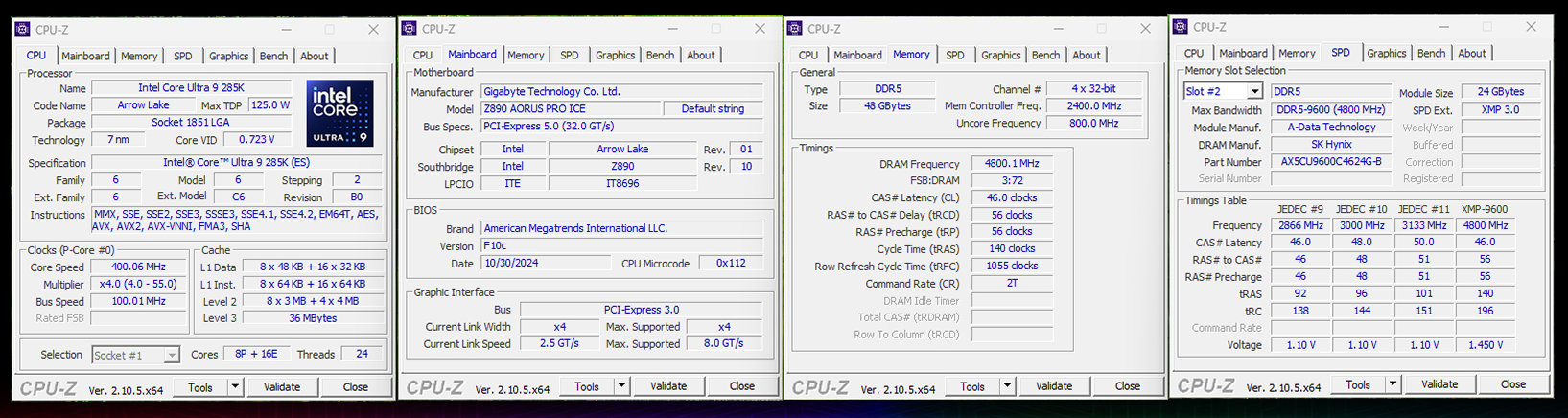This screenshot has height=418, width=1568.
Task: Go to Graphics tab in Memory window
Action: [x=1000, y=55]
